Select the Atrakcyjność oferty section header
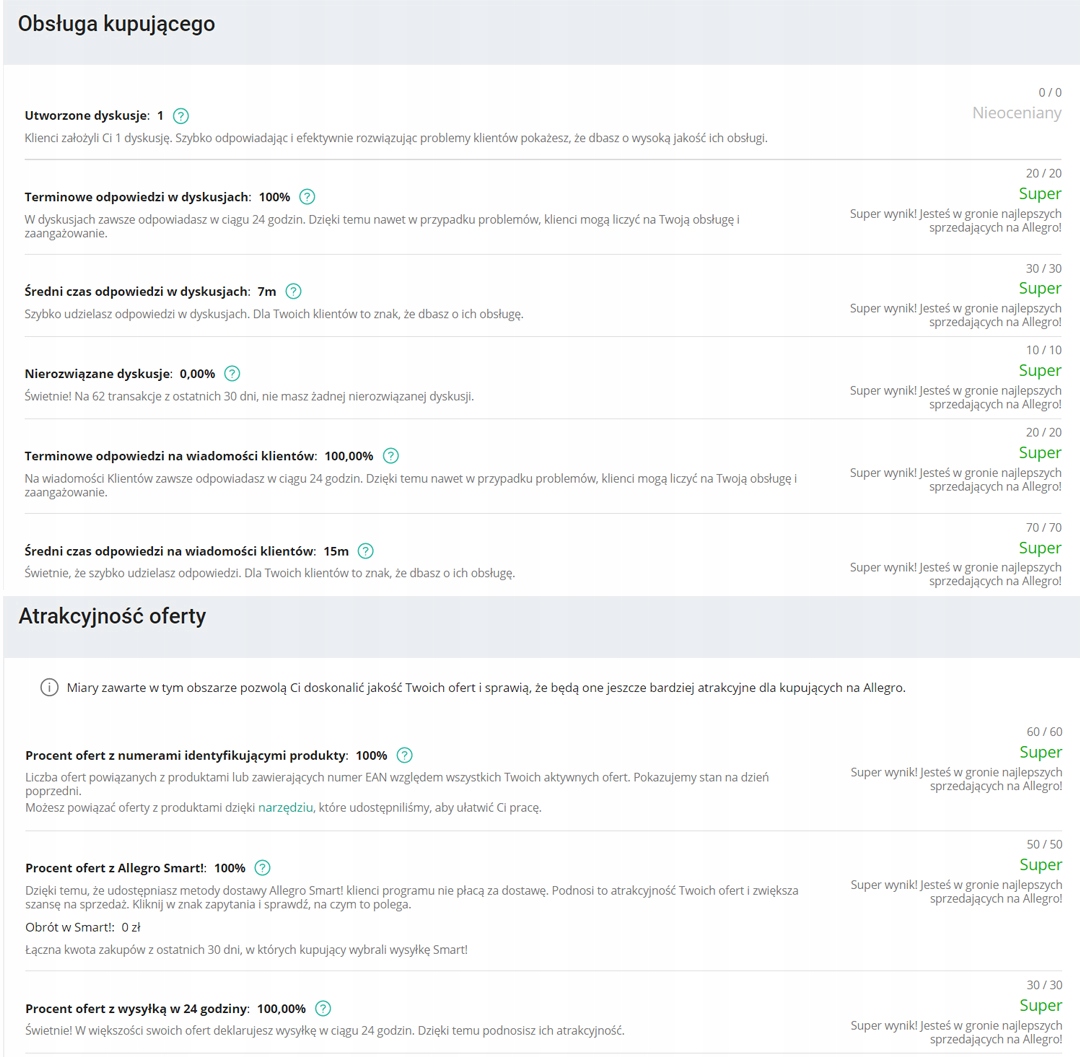1080x1057 pixels. 112,617
